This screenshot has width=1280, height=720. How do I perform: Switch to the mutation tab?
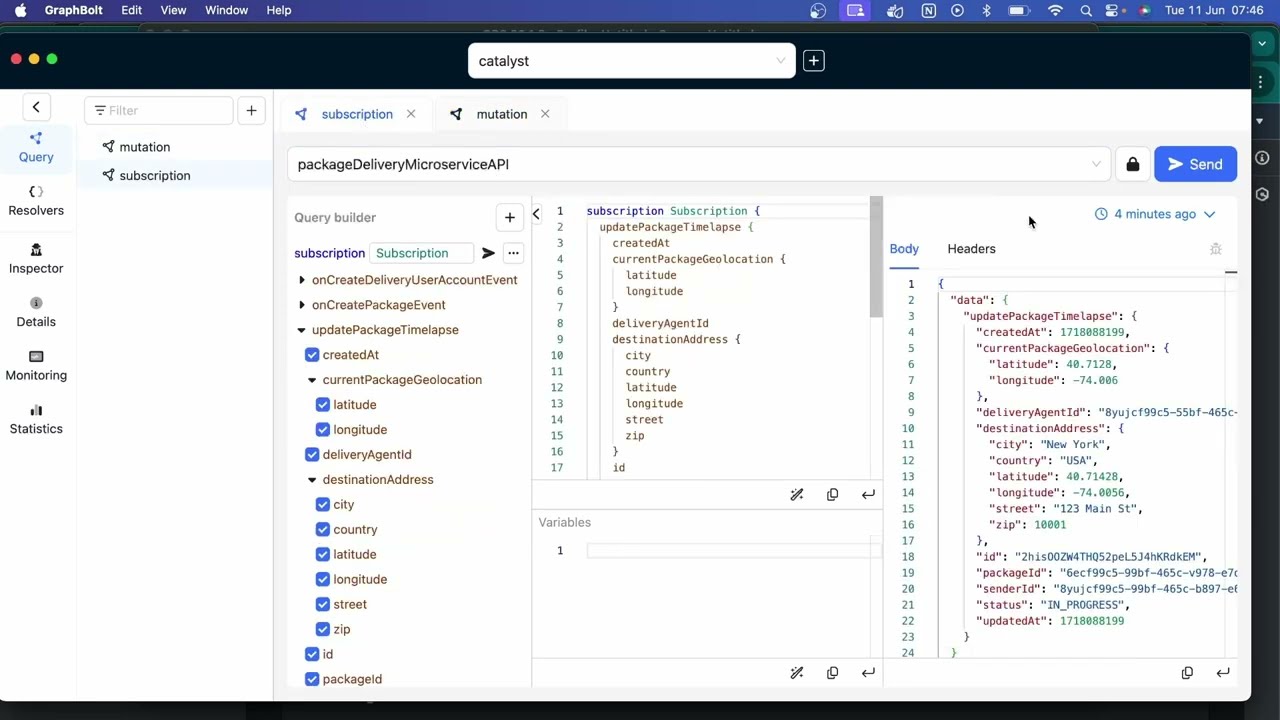coord(502,114)
